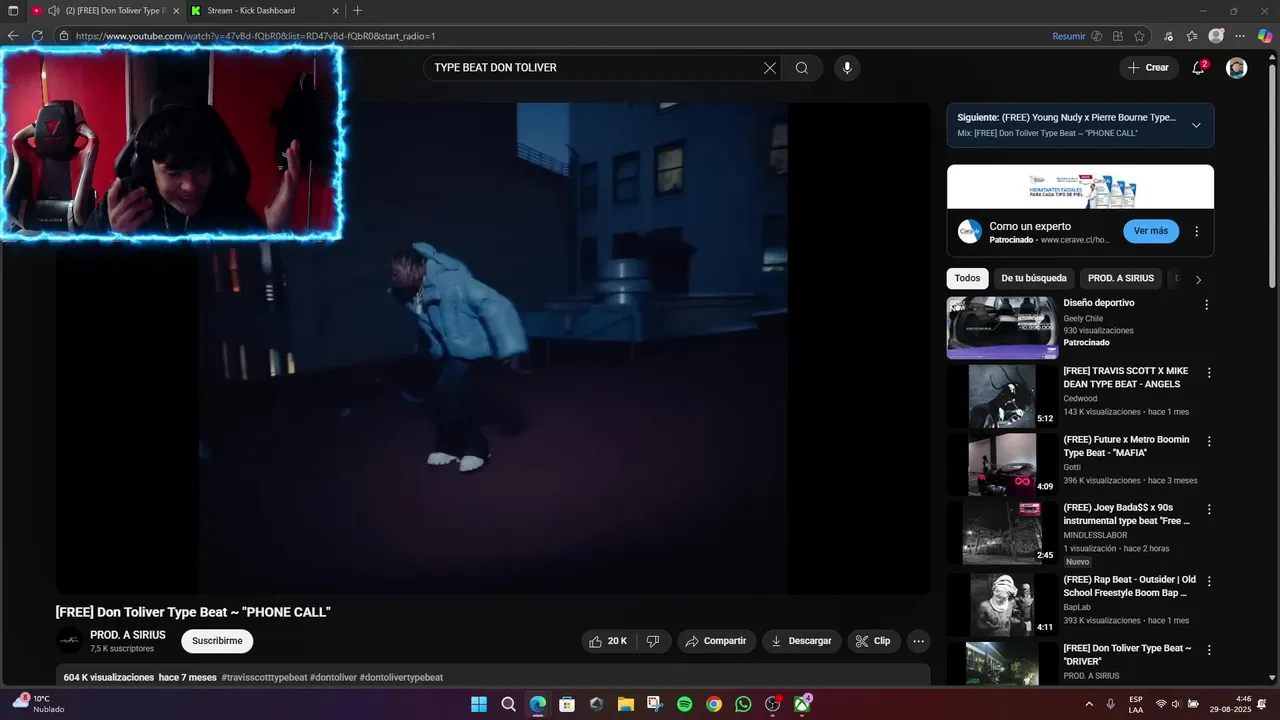Open menu for Joey Bada$$ type beat video
1280x720 pixels.
[x=1209, y=509]
